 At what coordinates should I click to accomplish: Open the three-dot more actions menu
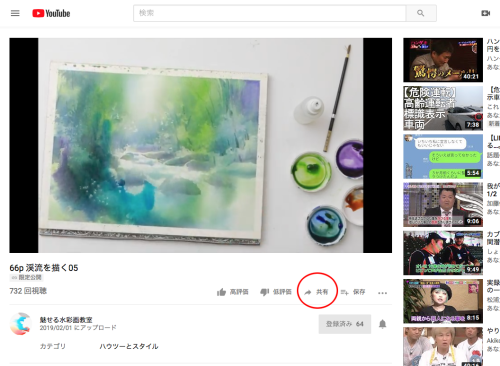[382, 293]
